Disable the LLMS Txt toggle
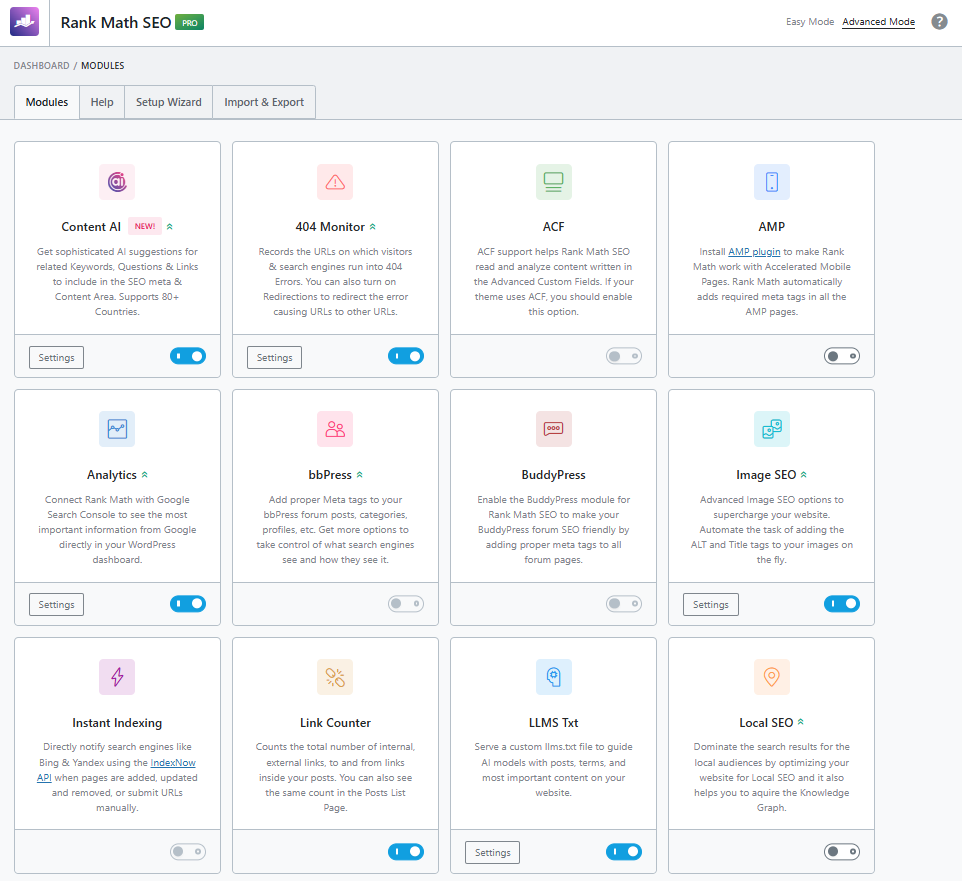This screenshot has width=962, height=881. pyautogui.click(x=624, y=852)
